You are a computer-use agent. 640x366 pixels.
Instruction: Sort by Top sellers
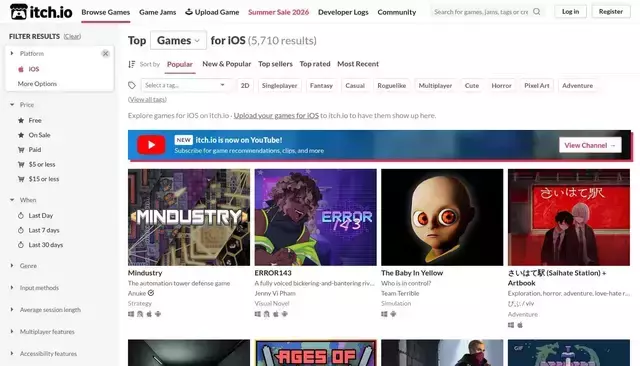click(275, 64)
